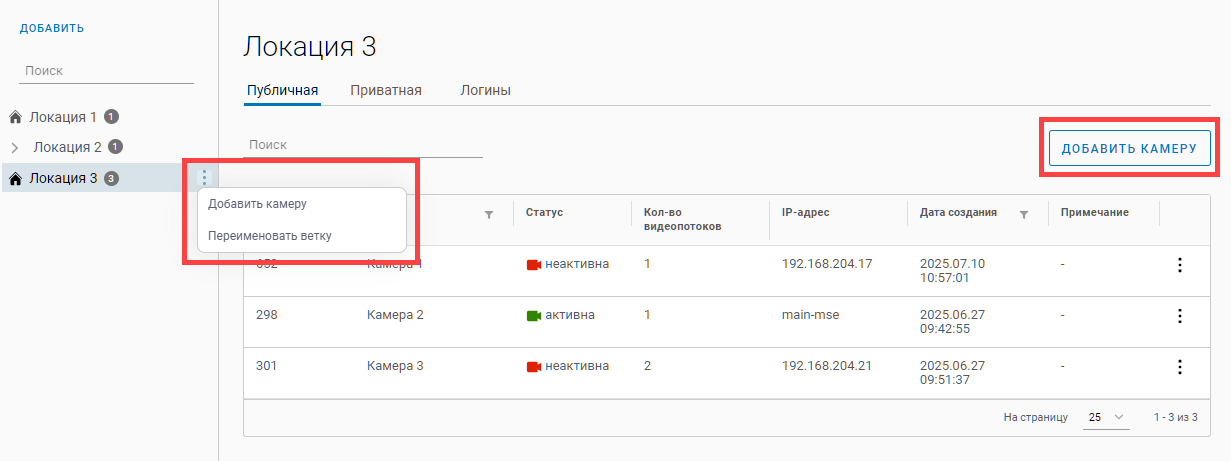Image resolution: width=1231 pixels, height=461 pixels.
Task: Click the filter icon in the name column
Action: click(x=489, y=214)
